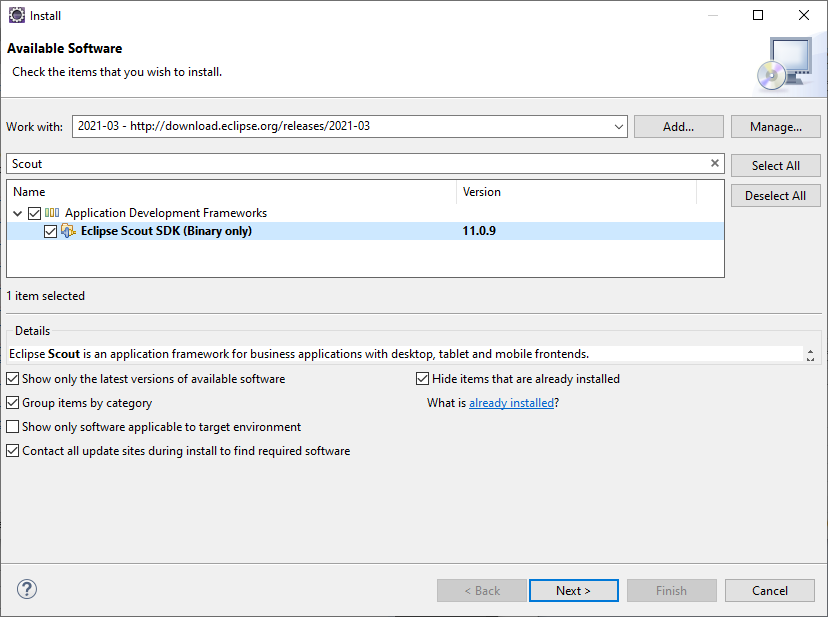Toggle Hide items that are already installed
Viewport: 828px width, 617px height.
[x=422, y=379]
